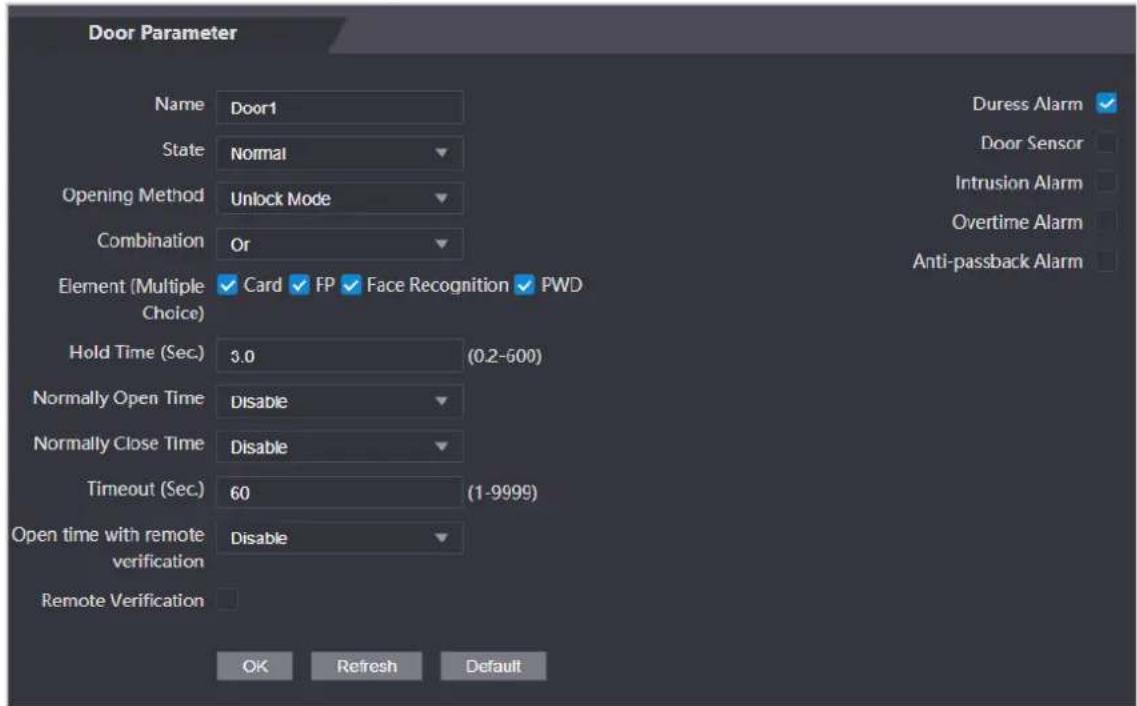This screenshot has width=1137, height=706.
Task: Click the Timeout field showing 60
Action: 339,492
